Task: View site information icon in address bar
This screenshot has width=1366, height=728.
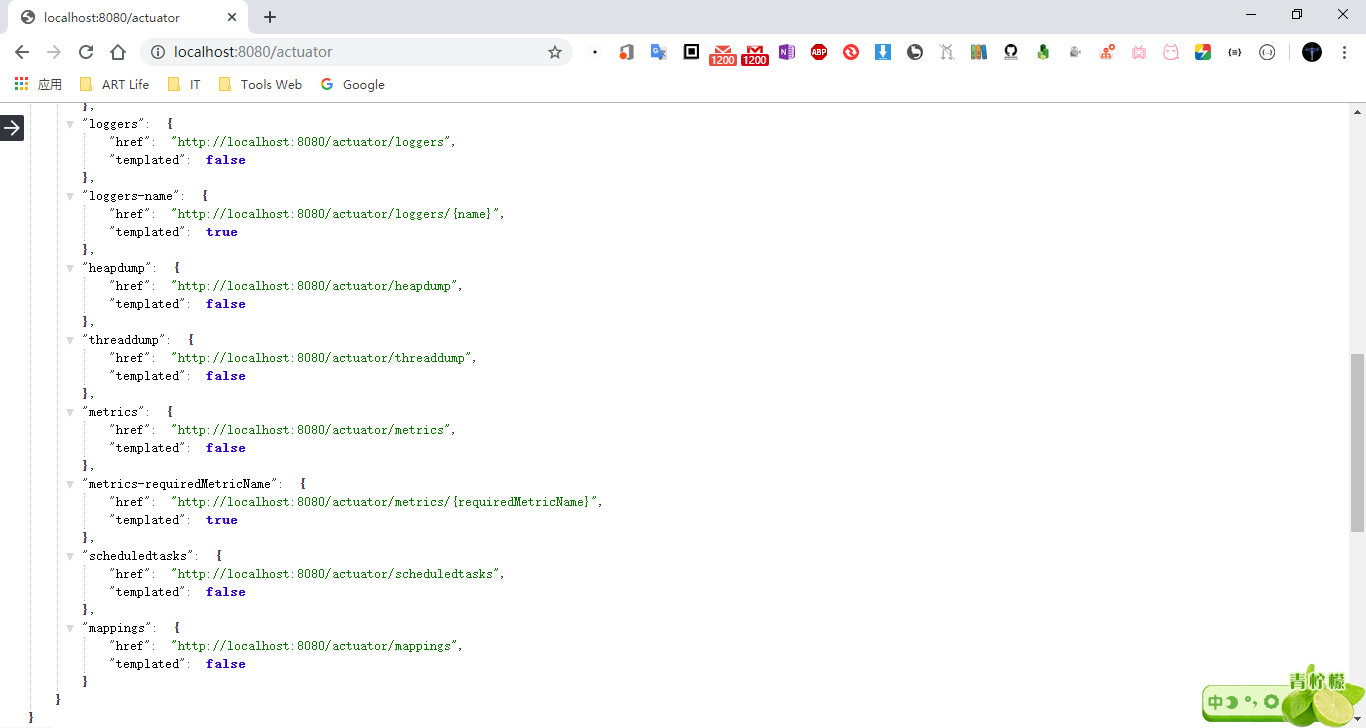Action: 157,52
